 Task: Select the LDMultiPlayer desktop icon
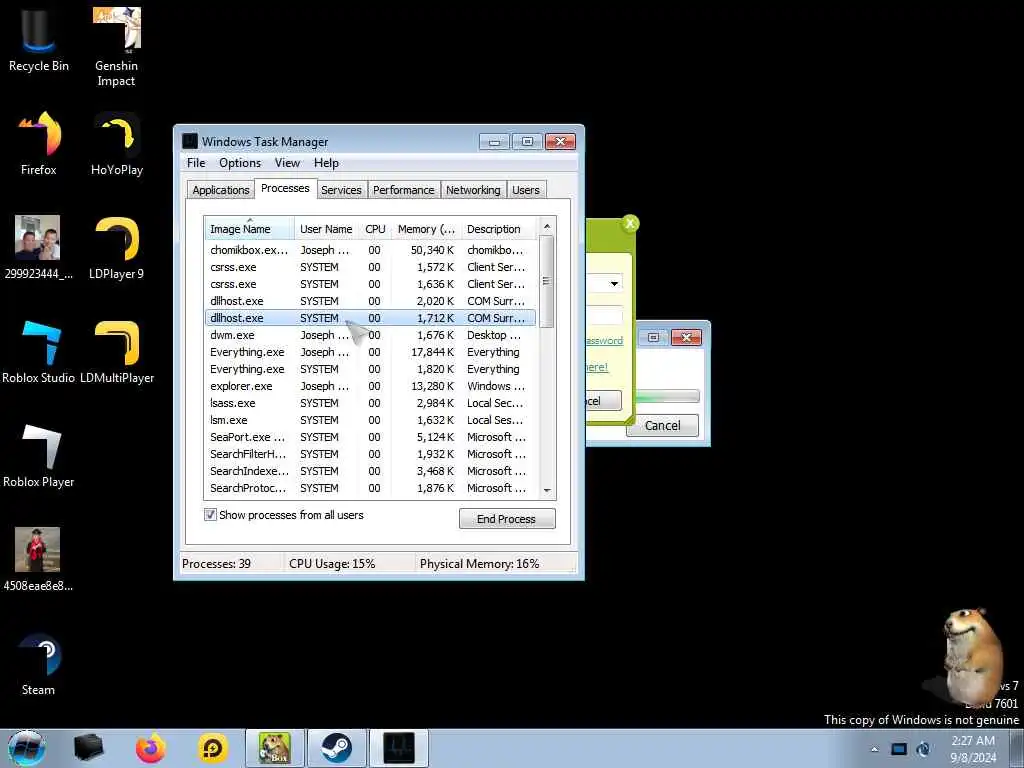[x=117, y=351]
